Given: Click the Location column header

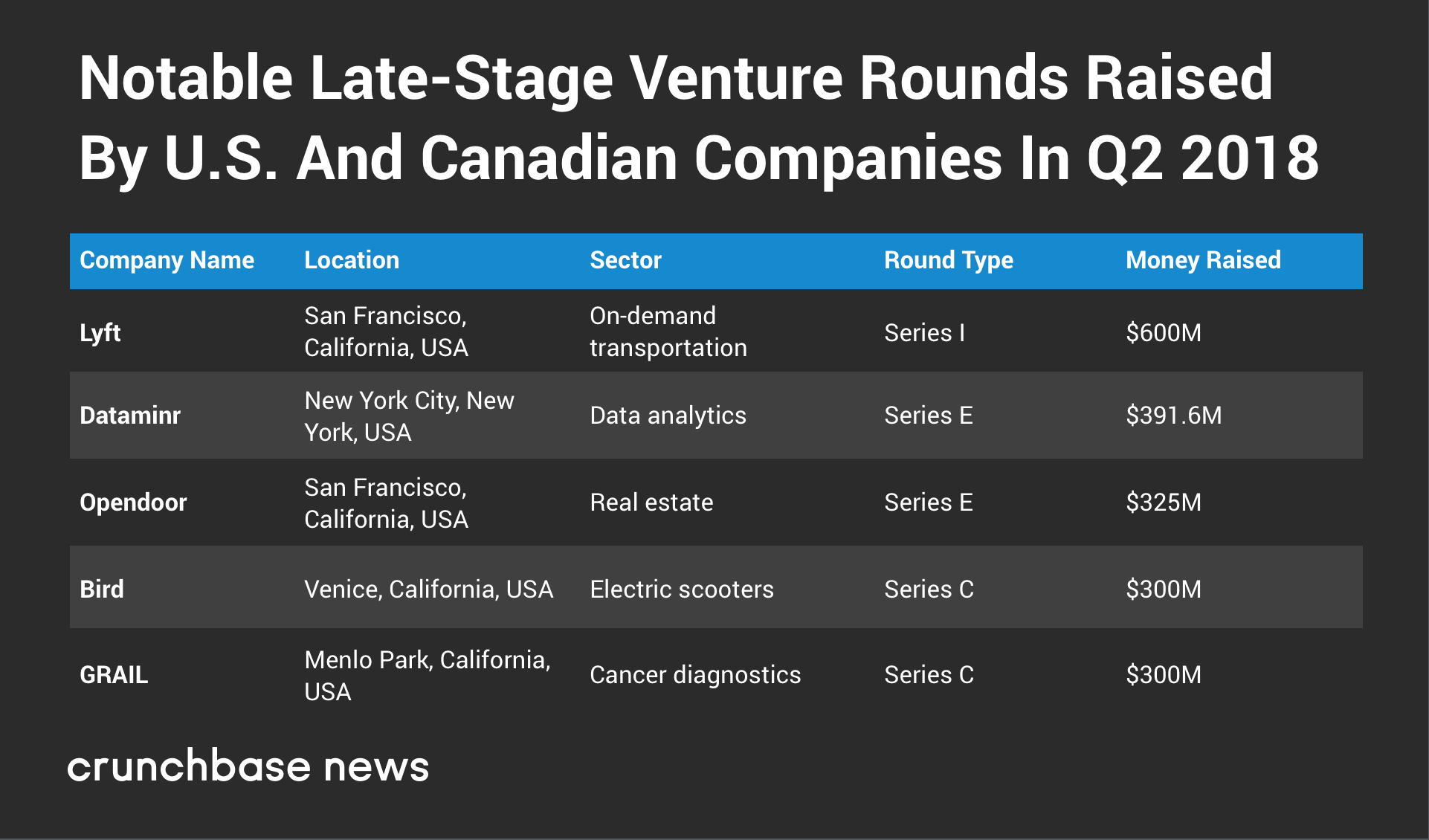Looking at the screenshot, I should tap(352, 260).
